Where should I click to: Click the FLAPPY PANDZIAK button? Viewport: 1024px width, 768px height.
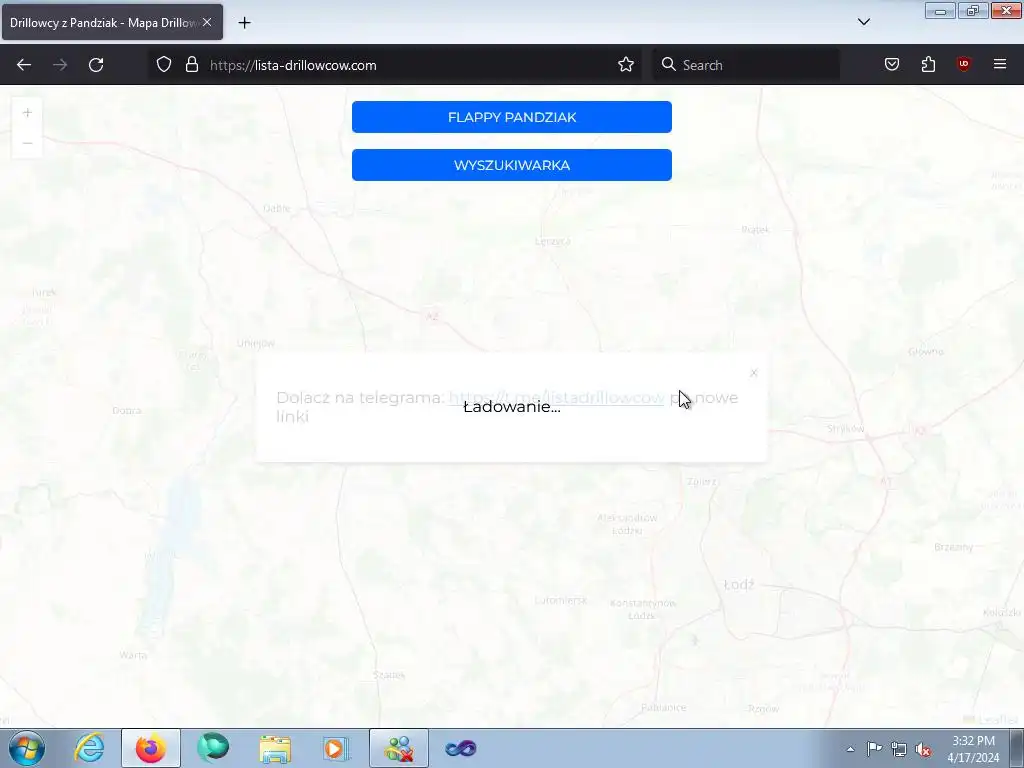[x=511, y=117]
